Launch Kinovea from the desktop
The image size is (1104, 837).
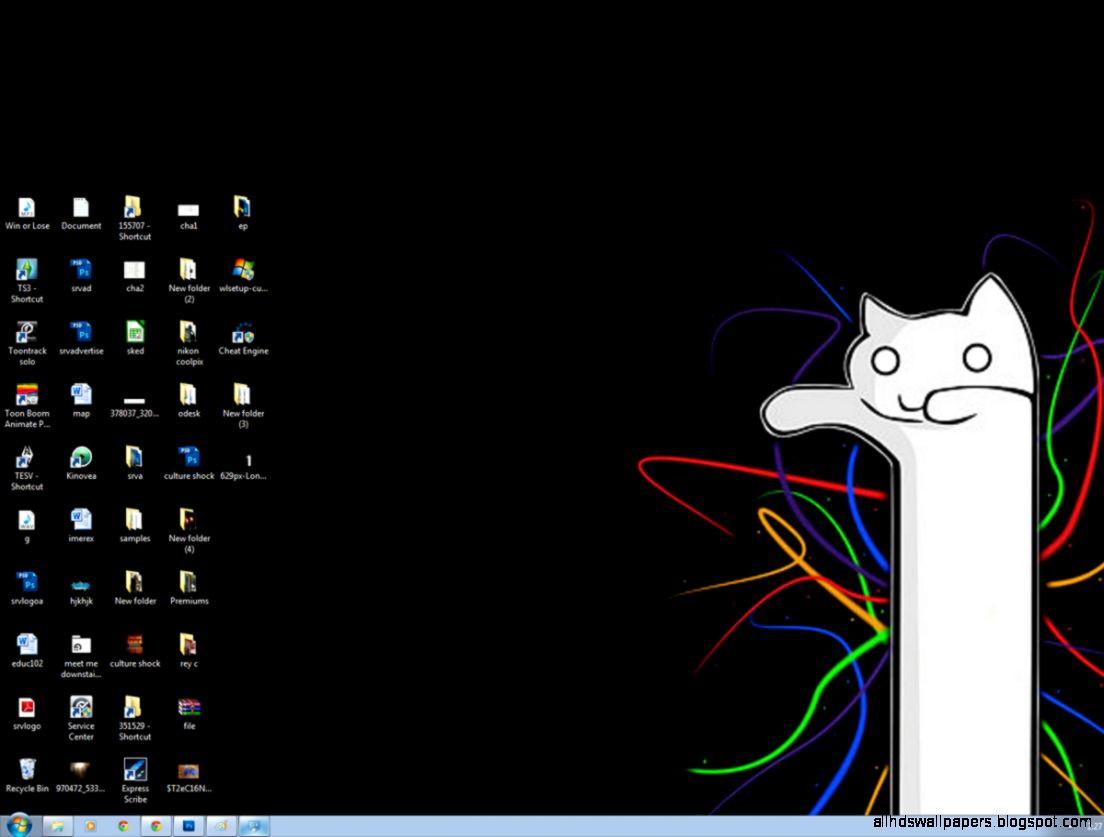point(81,458)
